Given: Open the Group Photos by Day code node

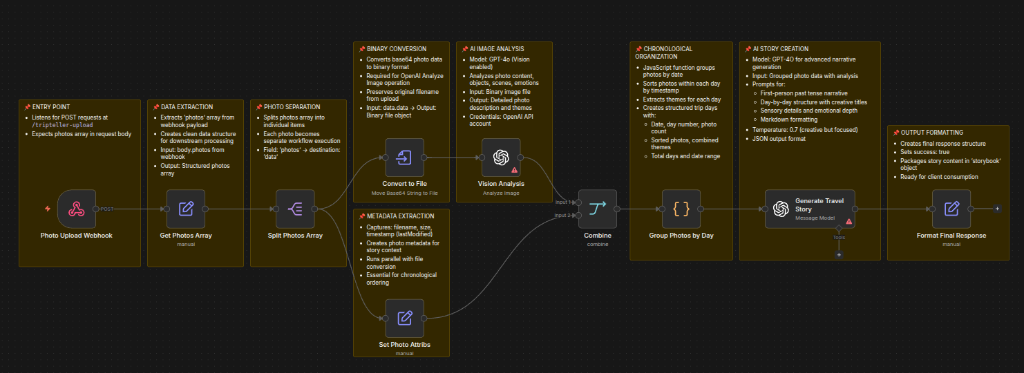Looking at the screenshot, I should pyautogui.click(x=681, y=209).
